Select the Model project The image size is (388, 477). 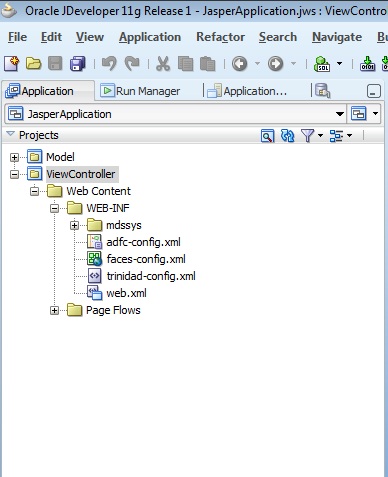click(60, 157)
